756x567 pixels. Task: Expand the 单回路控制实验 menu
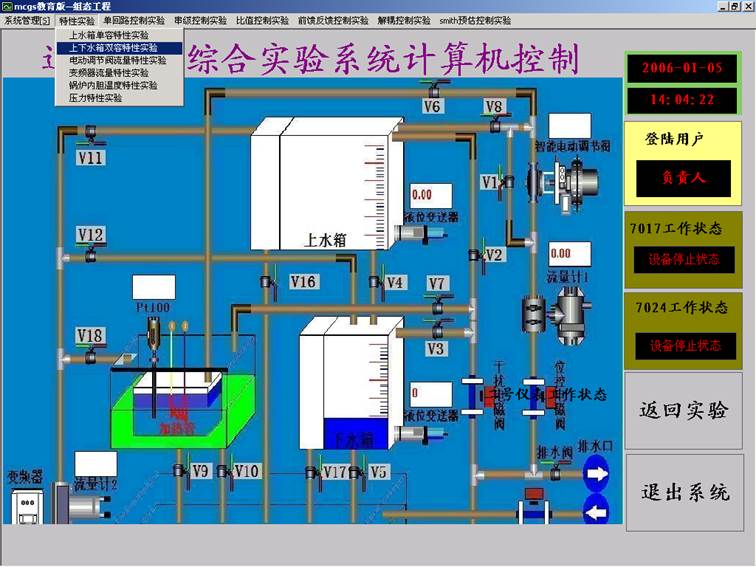pos(134,20)
